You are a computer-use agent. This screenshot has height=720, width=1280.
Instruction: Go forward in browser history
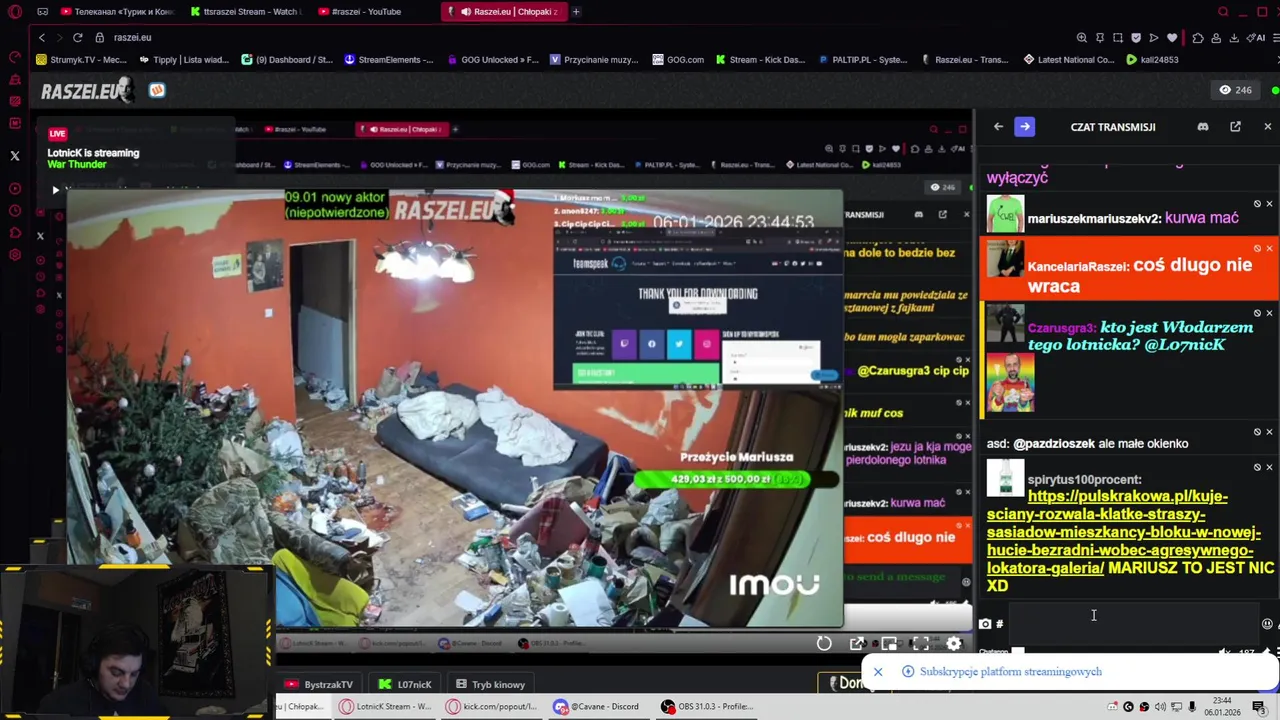click(59, 37)
